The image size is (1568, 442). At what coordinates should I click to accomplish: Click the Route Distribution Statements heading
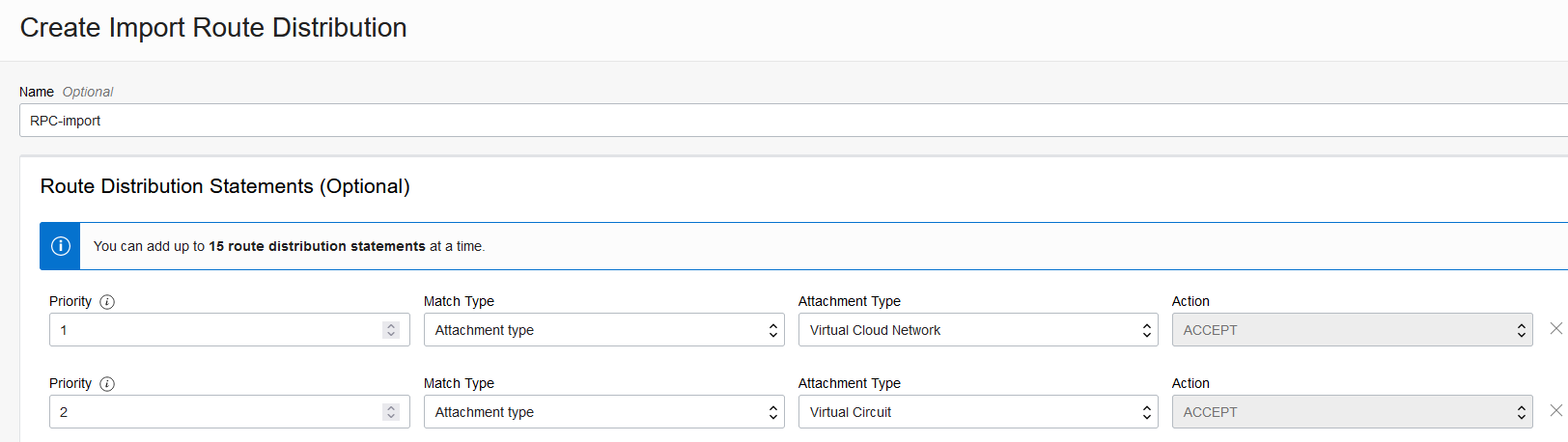(225, 186)
